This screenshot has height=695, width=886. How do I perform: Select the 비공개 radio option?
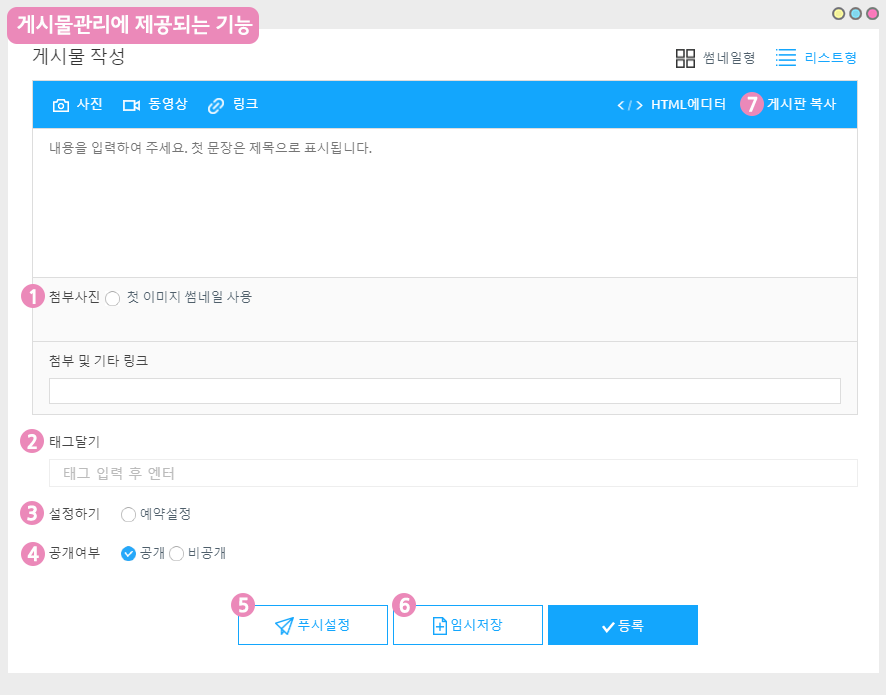click(x=176, y=554)
